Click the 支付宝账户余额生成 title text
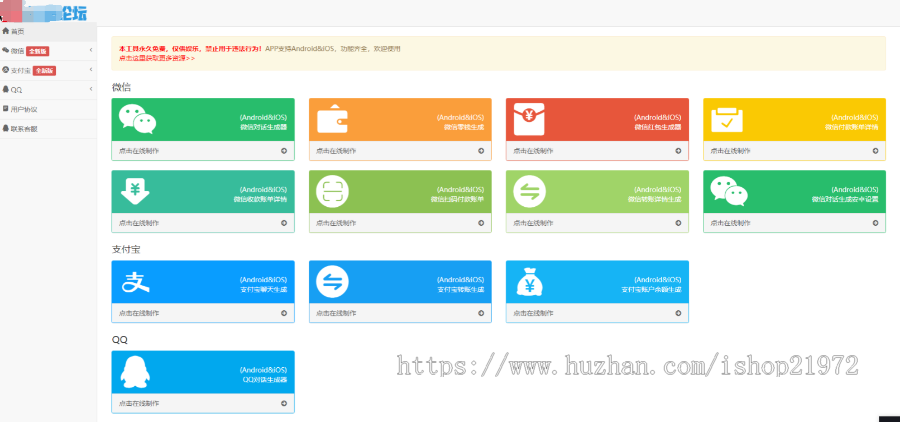 651,289
